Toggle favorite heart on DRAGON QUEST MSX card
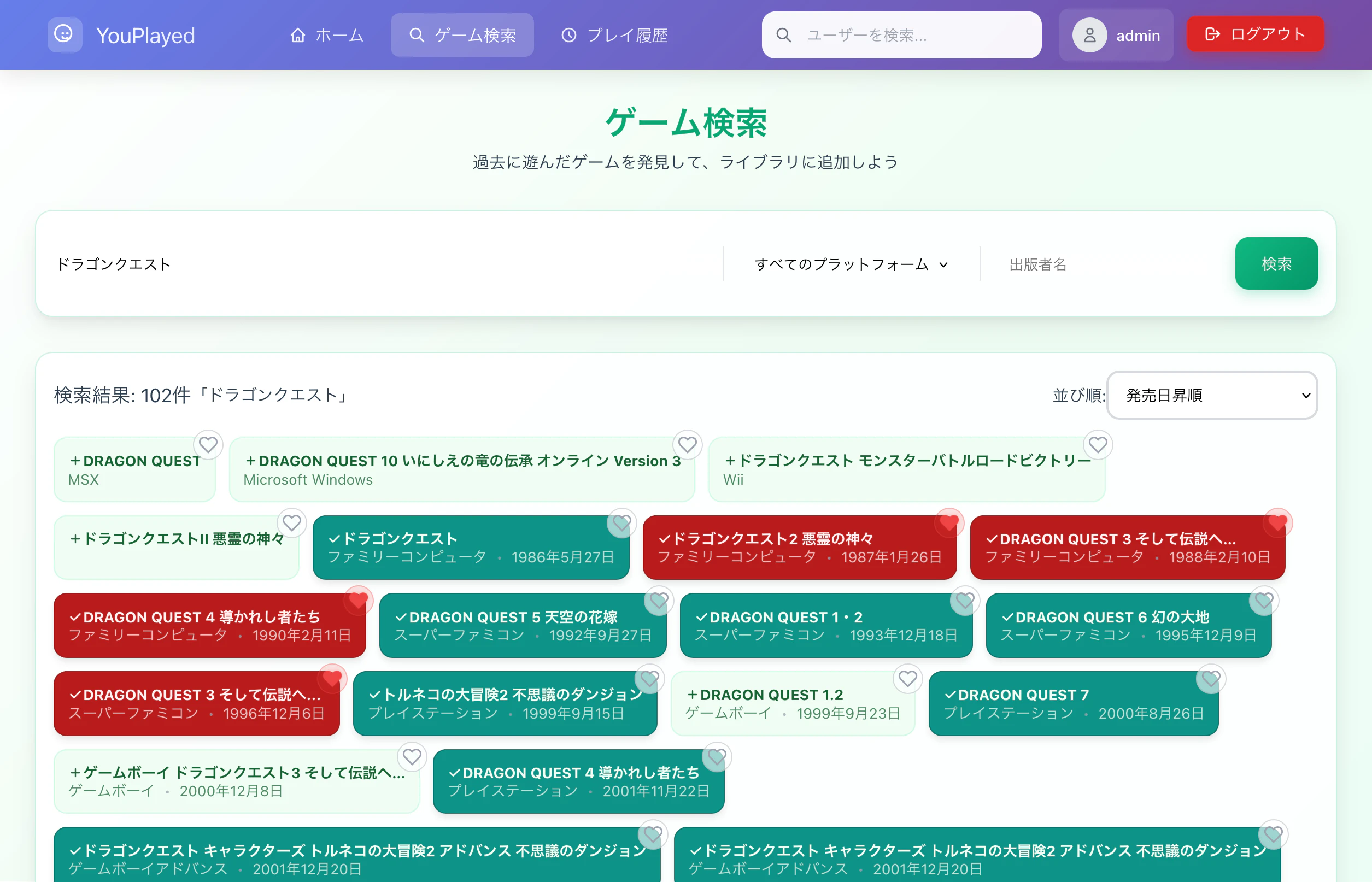 coord(208,444)
